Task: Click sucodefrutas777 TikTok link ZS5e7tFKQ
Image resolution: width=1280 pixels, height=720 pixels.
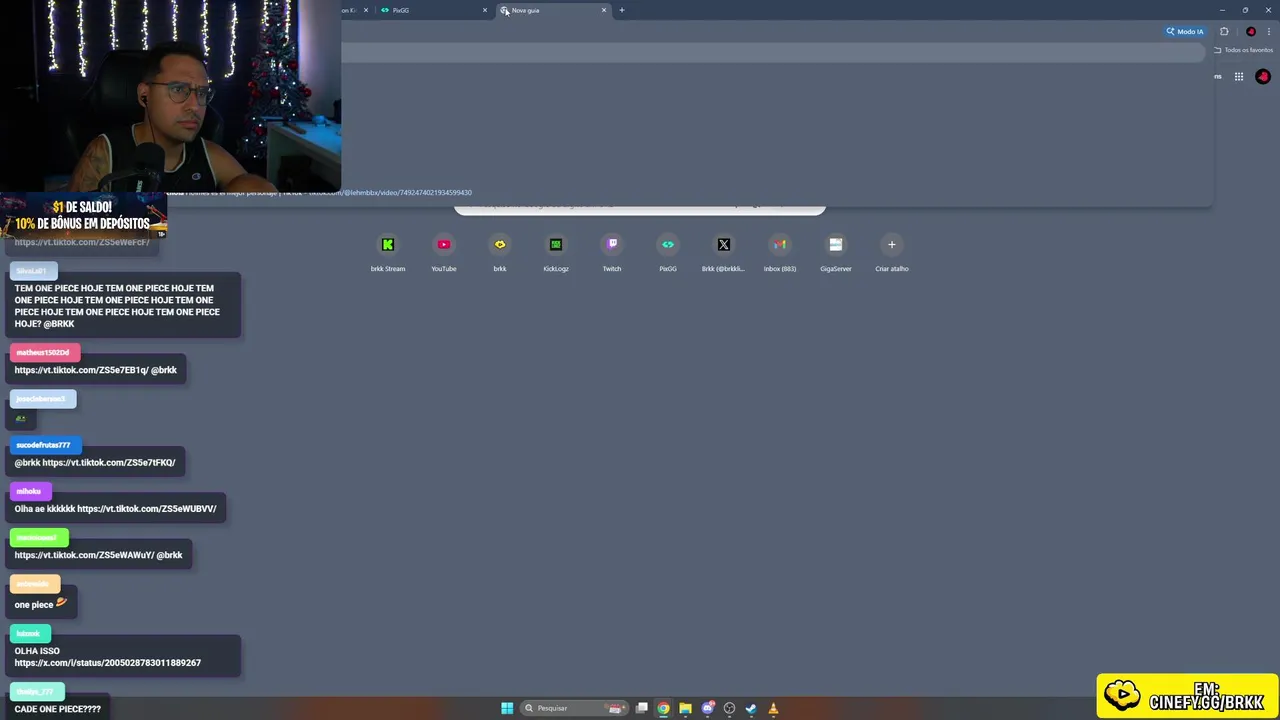Action: 108,463
